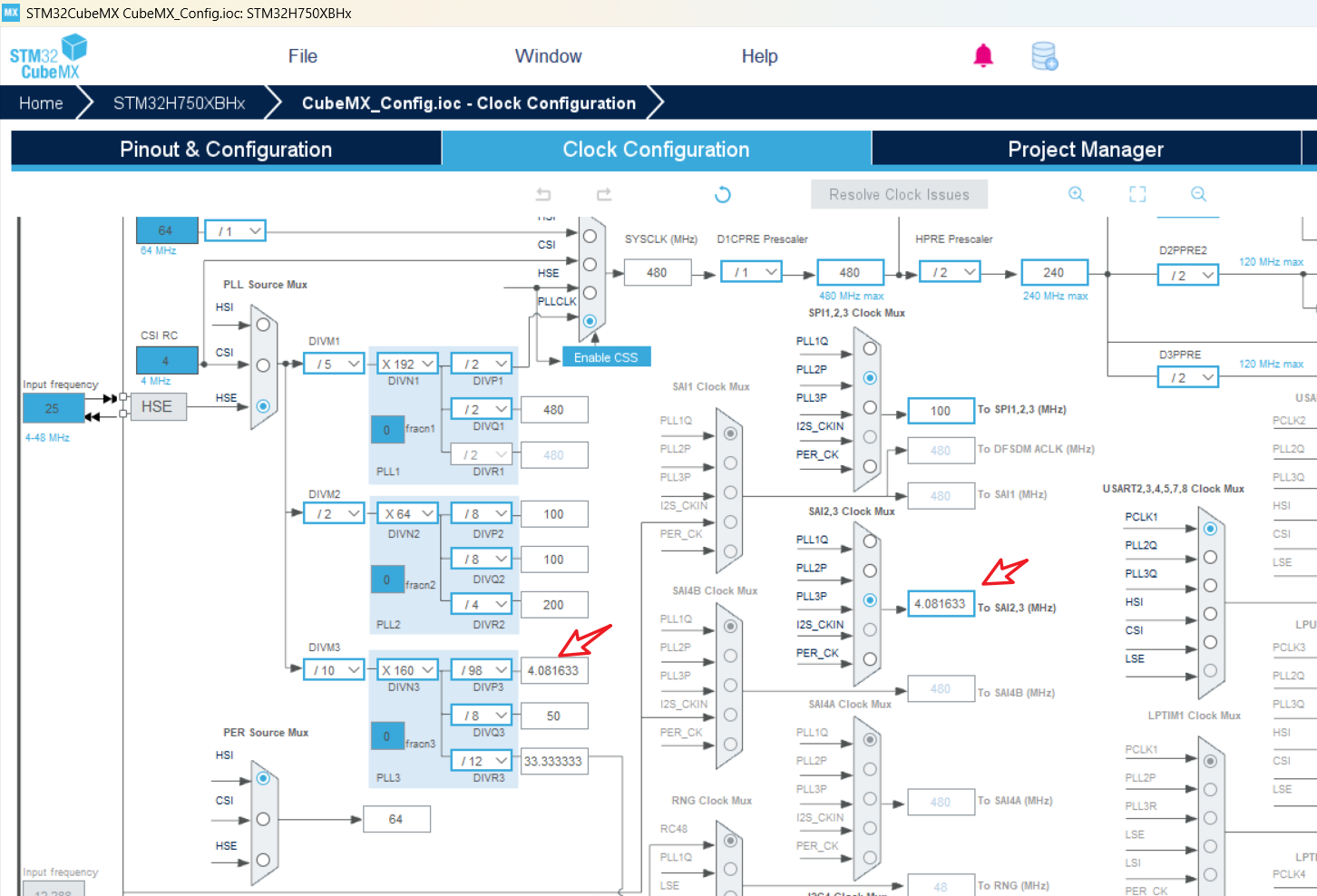Zoom in with the magnifier plus icon
This screenshot has height=896, width=1317.
click(1077, 194)
